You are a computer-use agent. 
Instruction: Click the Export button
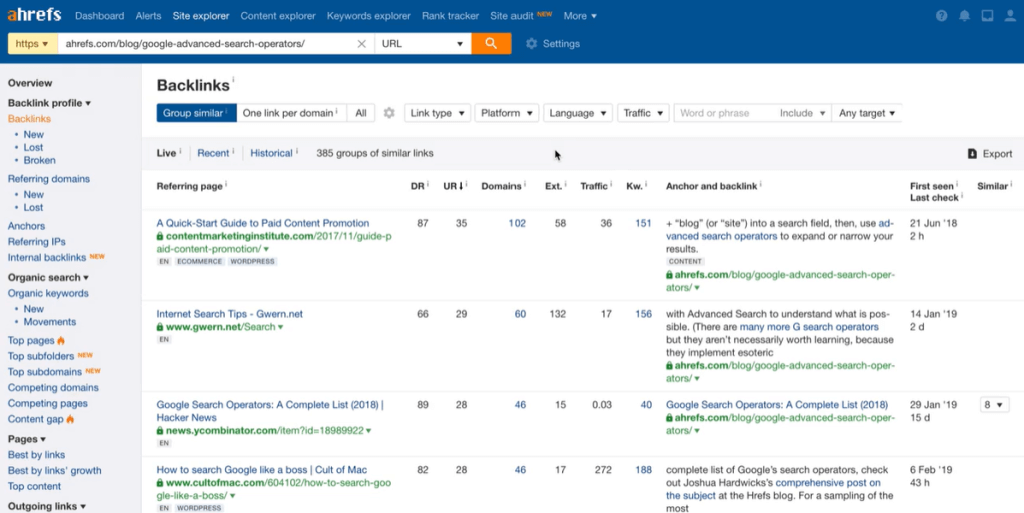pyautogui.click(x=989, y=153)
